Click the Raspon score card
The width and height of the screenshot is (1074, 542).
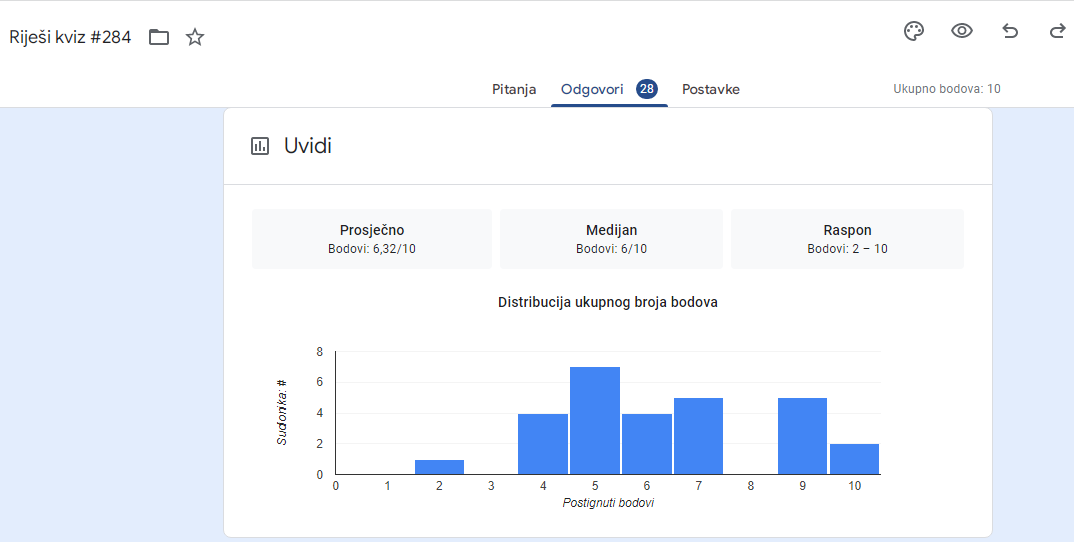click(847, 239)
